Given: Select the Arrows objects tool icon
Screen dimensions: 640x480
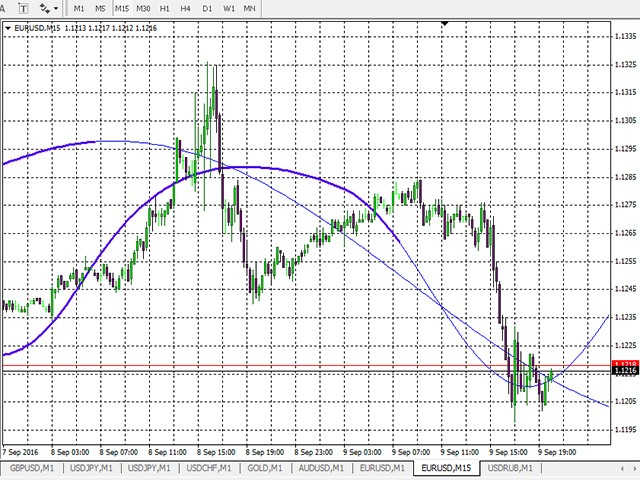Looking at the screenshot, I should tap(44, 8).
